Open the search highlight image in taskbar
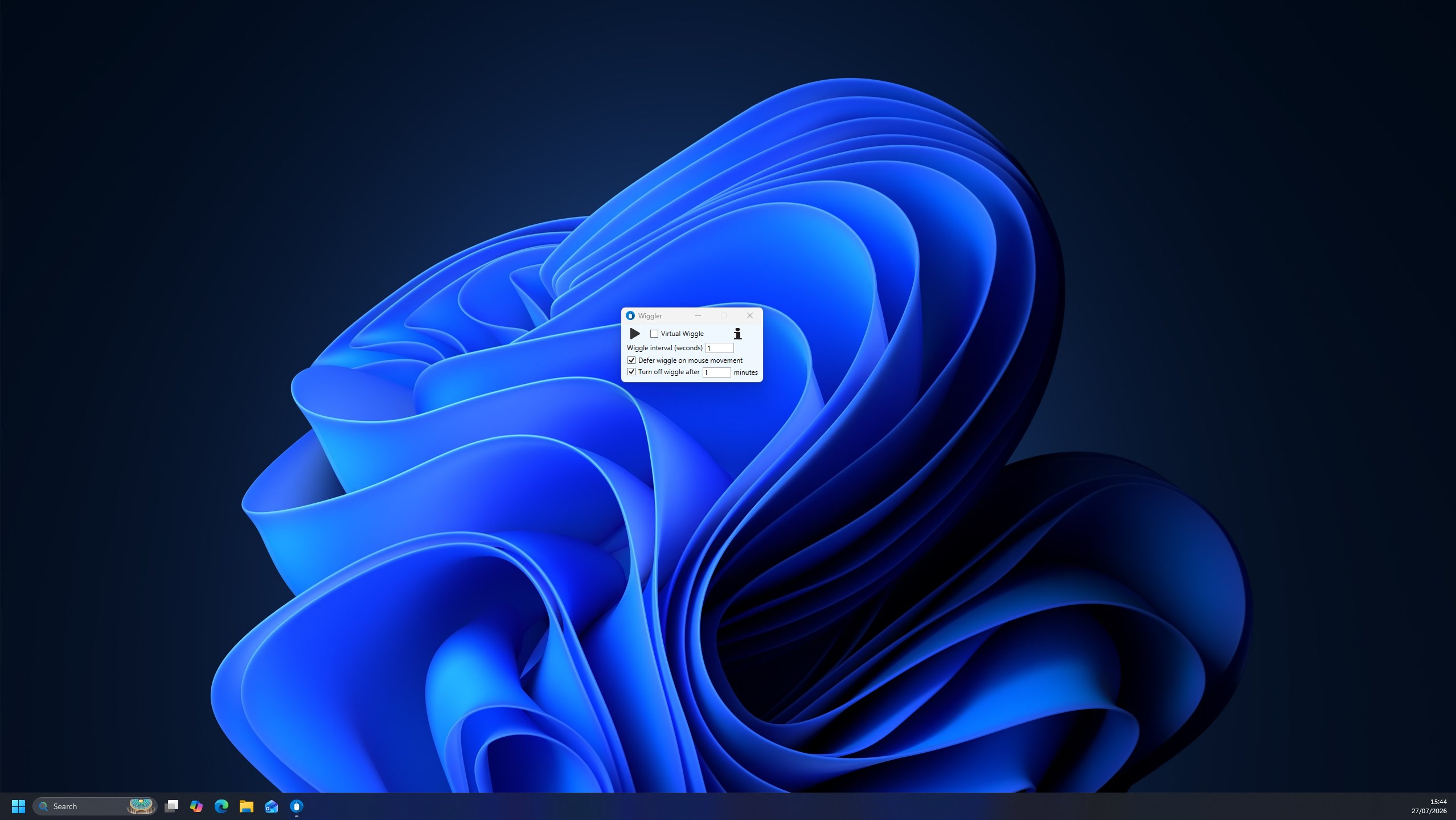The height and width of the screenshot is (820, 1456). 141,806
